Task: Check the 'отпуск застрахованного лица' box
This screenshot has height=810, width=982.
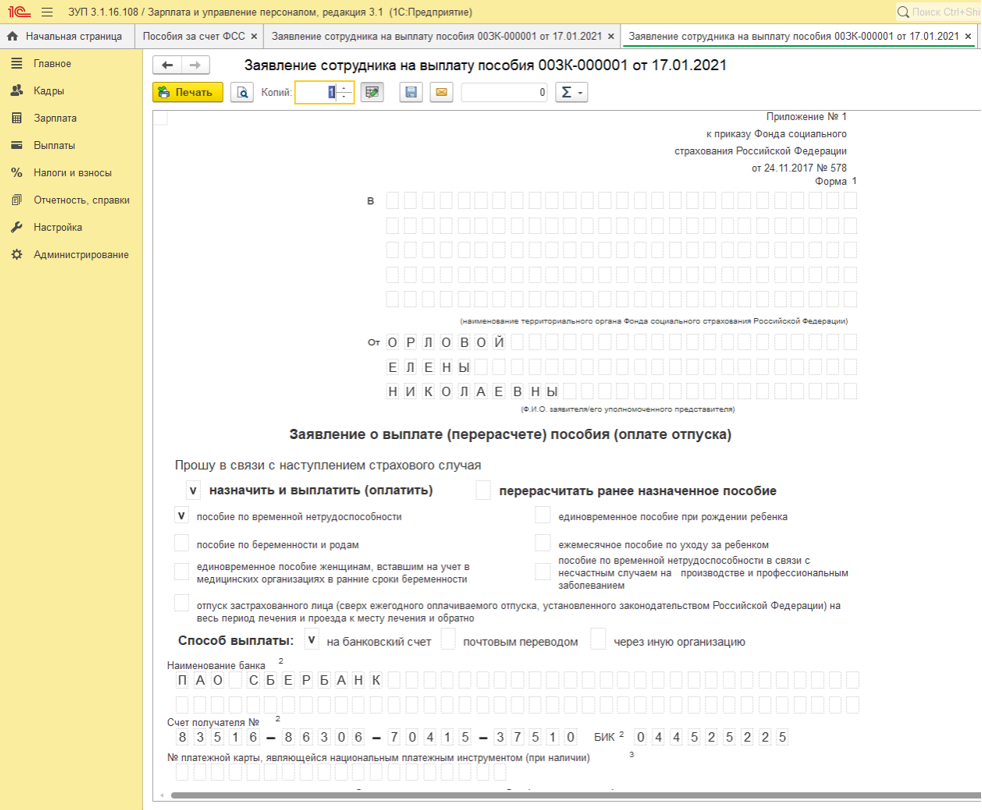Action: click(x=182, y=603)
